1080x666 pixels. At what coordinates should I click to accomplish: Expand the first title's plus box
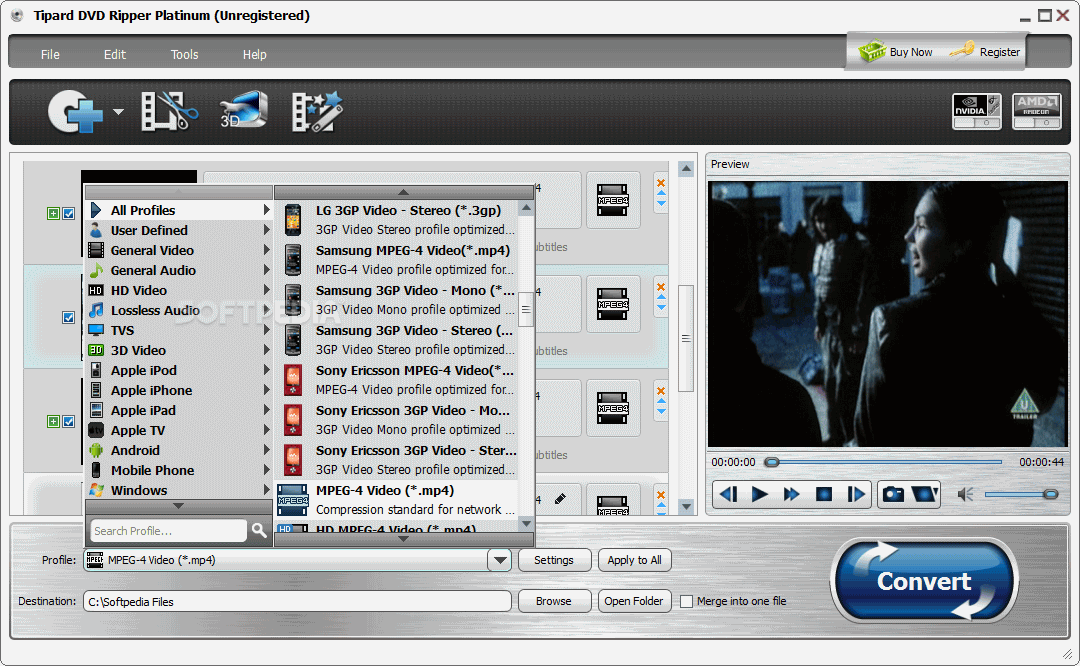[x=53, y=214]
